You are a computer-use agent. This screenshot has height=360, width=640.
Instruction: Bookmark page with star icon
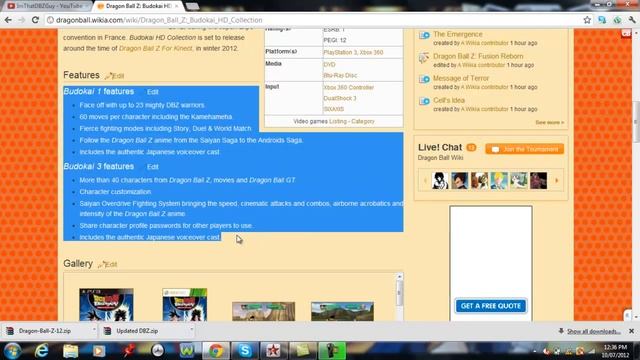pyautogui.click(x=587, y=20)
